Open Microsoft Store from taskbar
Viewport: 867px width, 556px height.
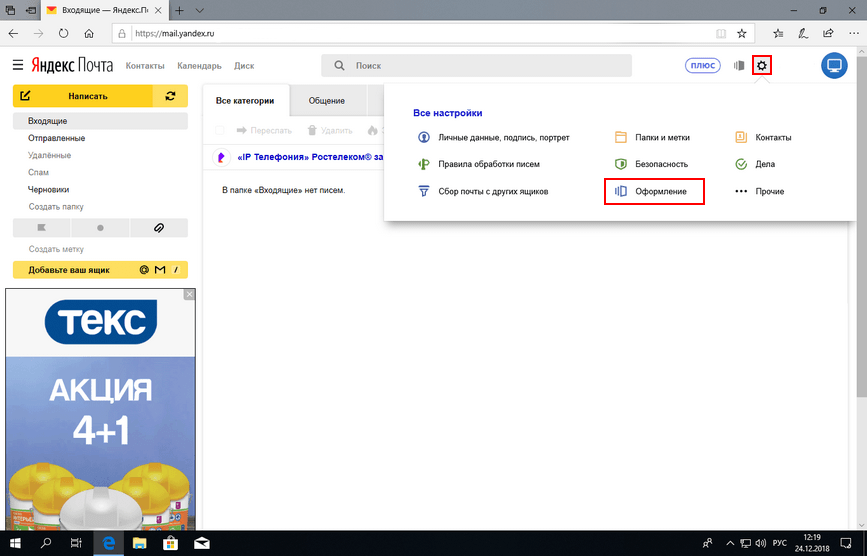170,543
